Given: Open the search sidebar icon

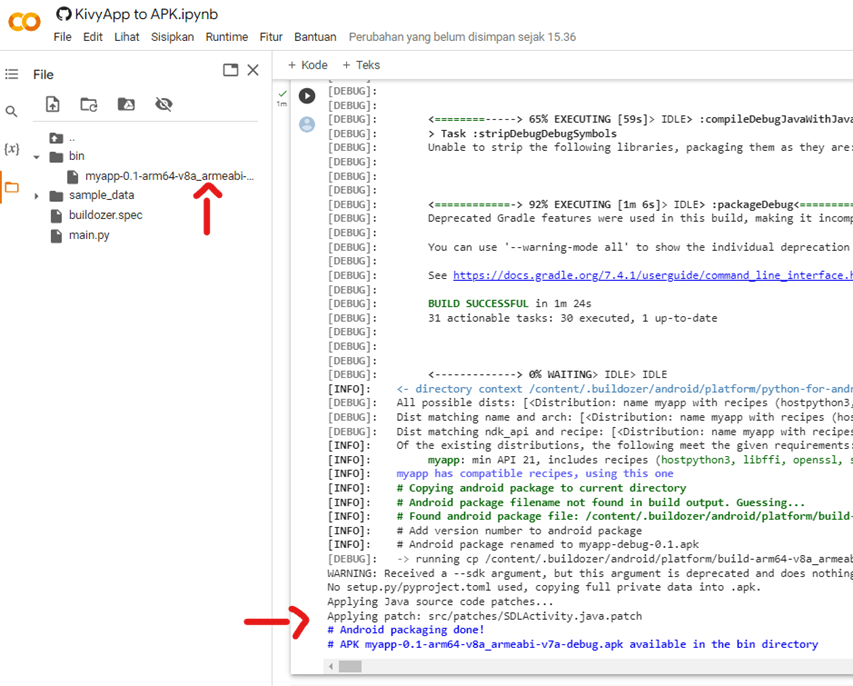Looking at the screenshot, I should [12, 112].
